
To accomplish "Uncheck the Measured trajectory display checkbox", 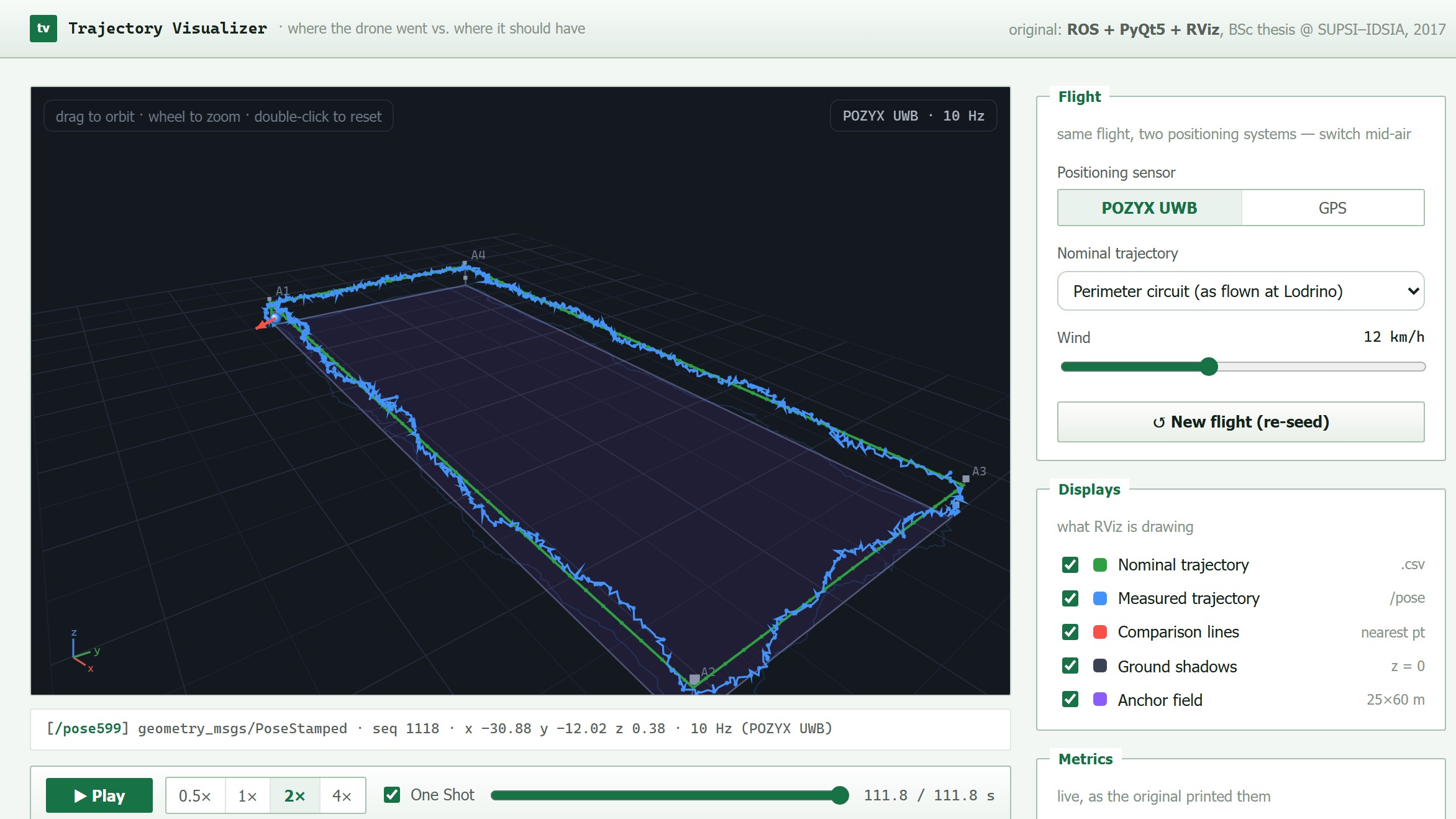I will pos(1070,598).
